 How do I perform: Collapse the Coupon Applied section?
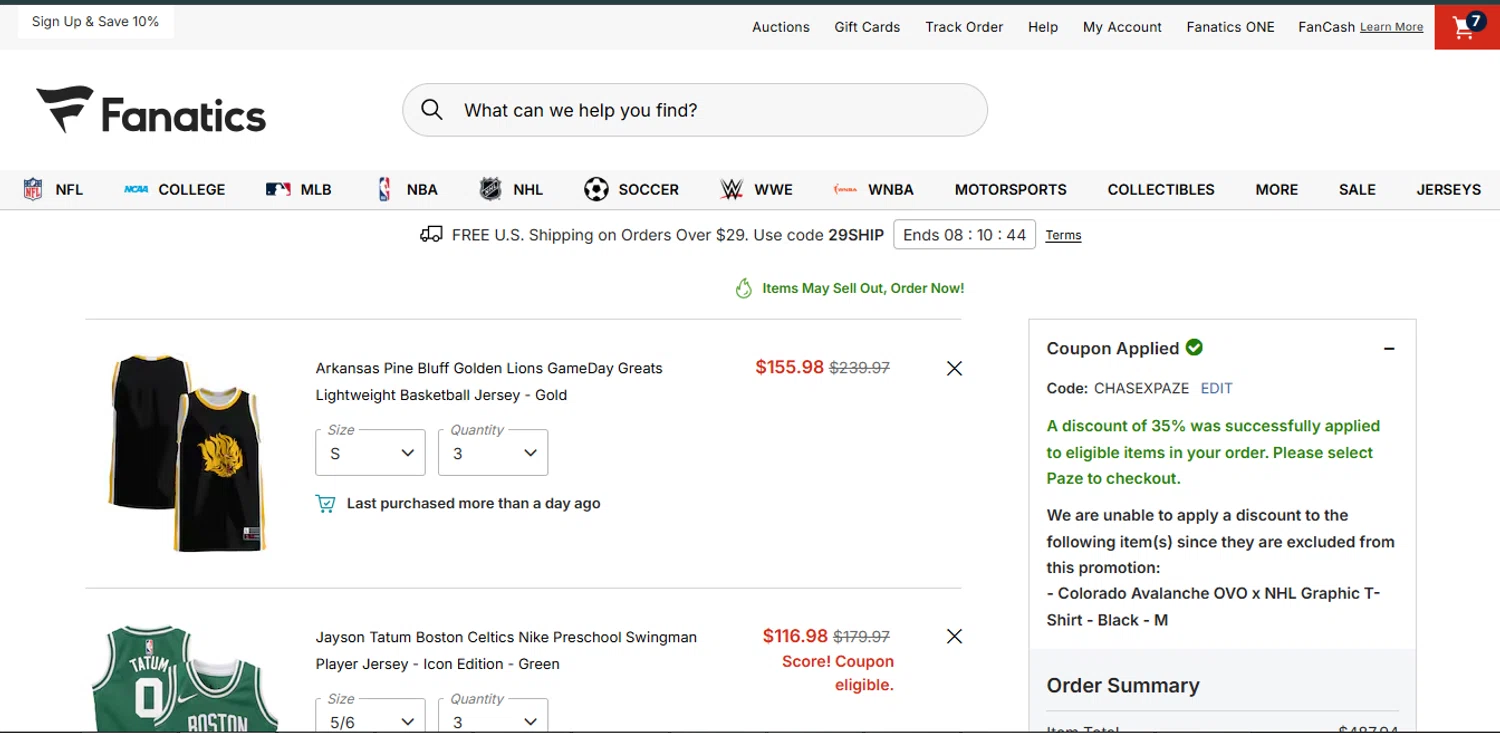(x=1389, y=349)
